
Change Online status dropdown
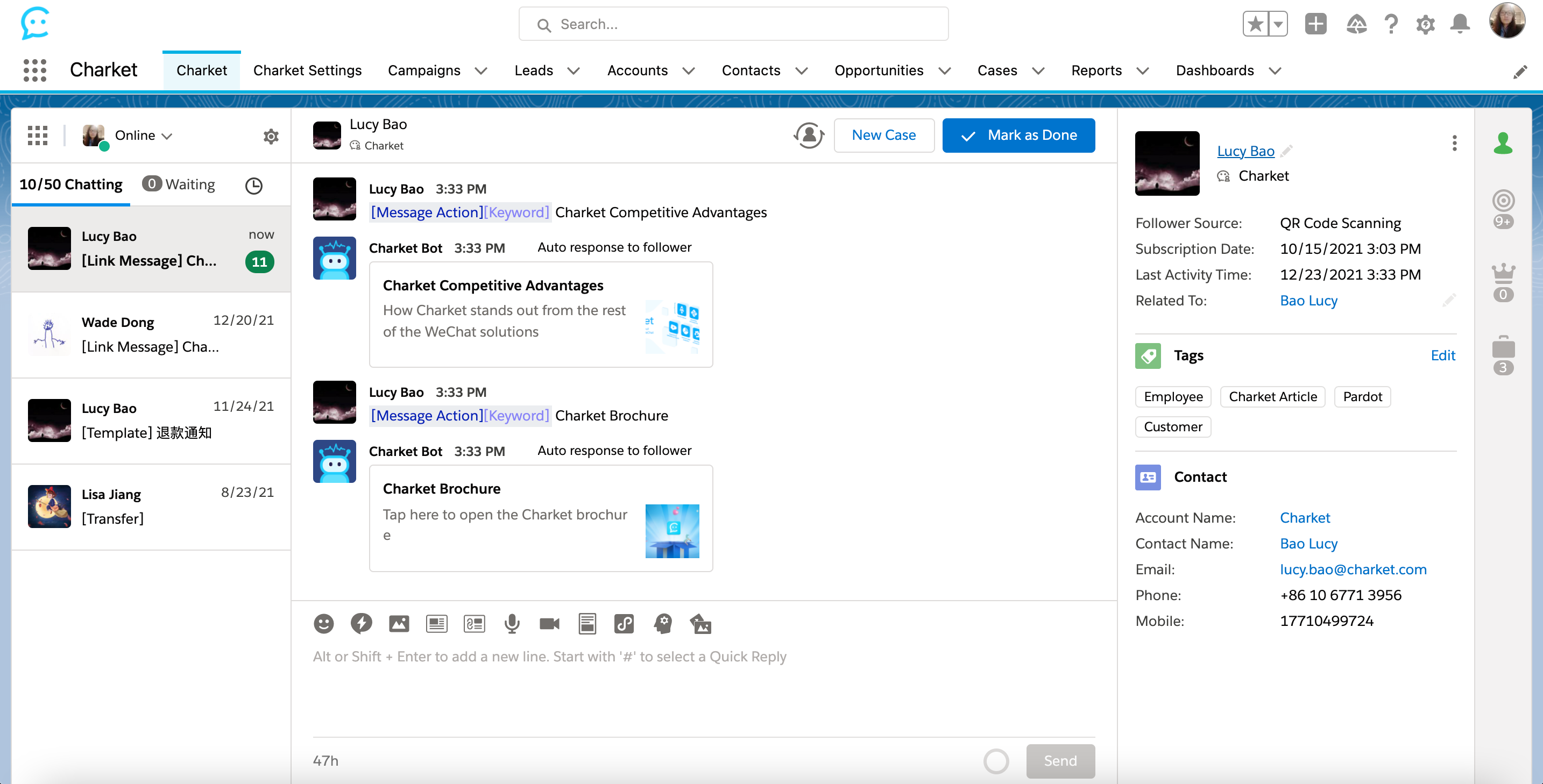144,136
